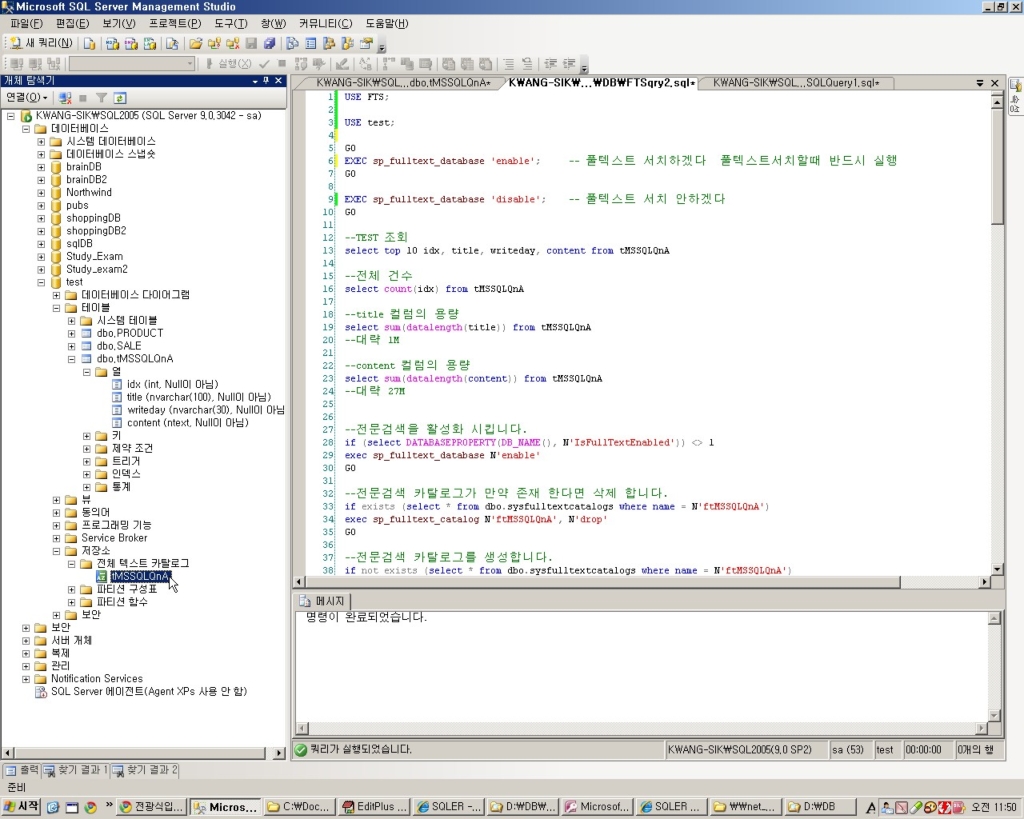1024x819 pixels.
Task: Select the content (ntext) column
Action: 187,423
